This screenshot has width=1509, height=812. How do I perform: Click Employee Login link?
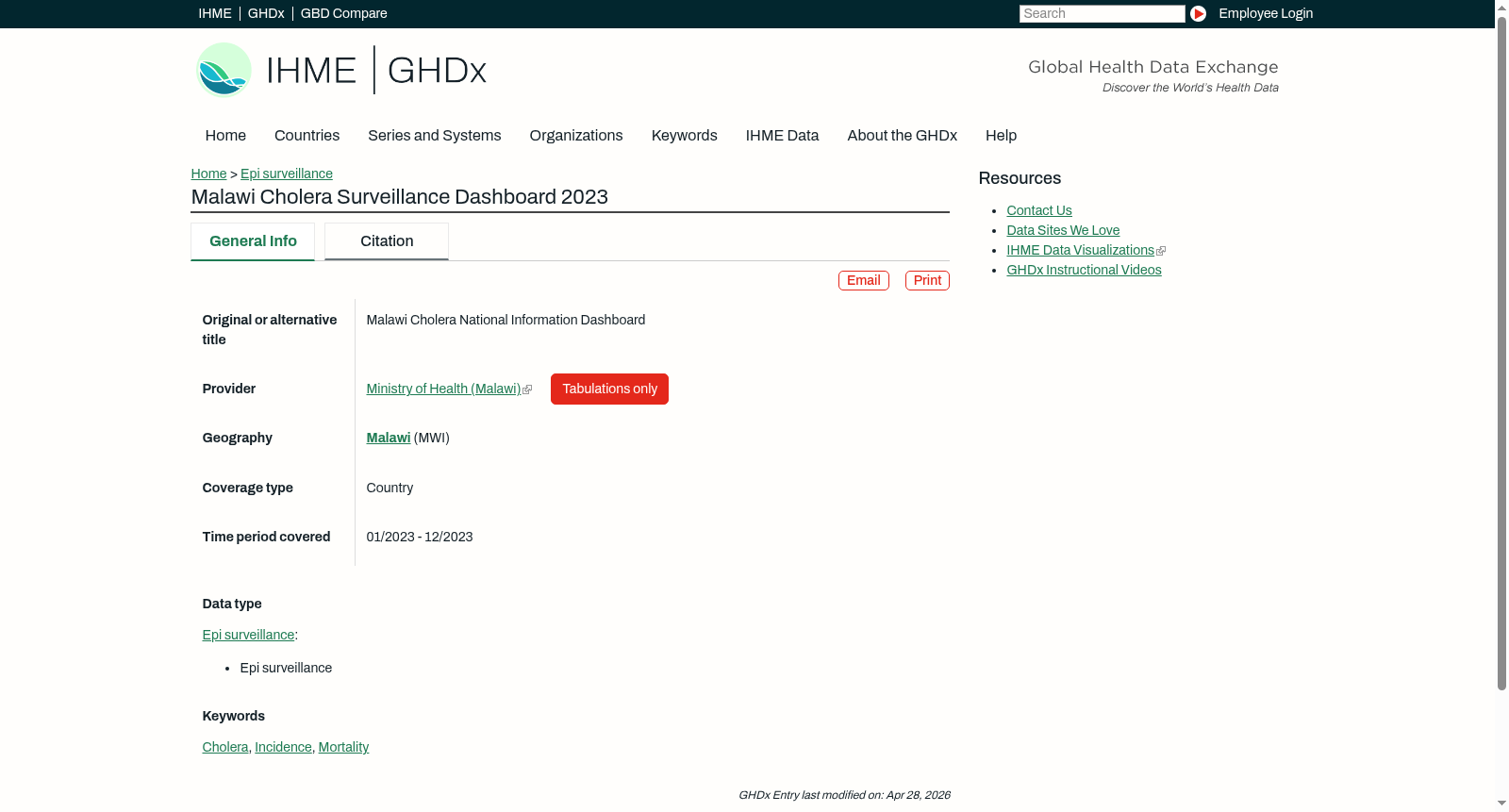[1266, 13]
